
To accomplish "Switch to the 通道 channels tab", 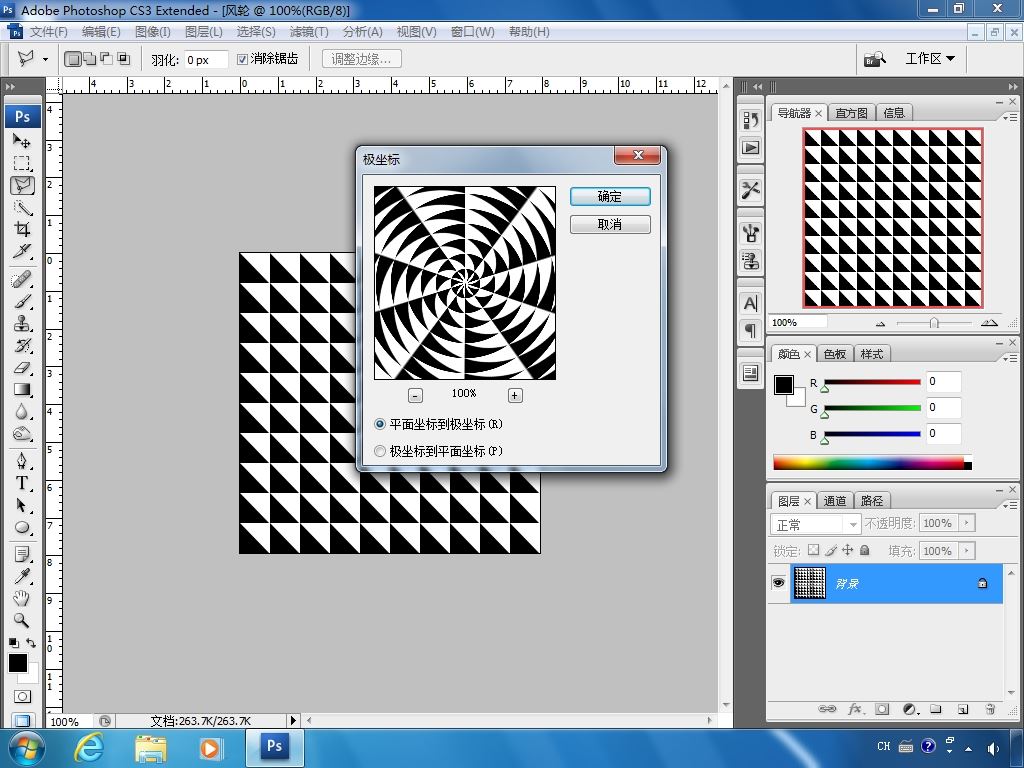I will [835, 501].
